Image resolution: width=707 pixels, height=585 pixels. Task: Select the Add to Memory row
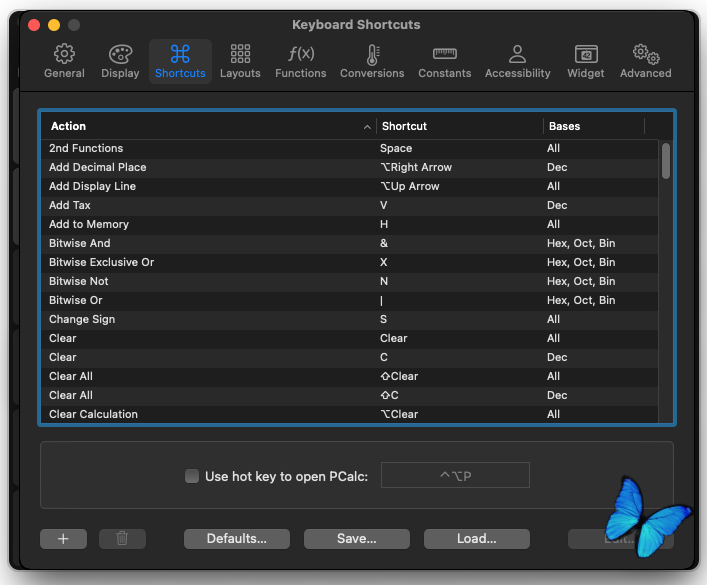point(349,224)
